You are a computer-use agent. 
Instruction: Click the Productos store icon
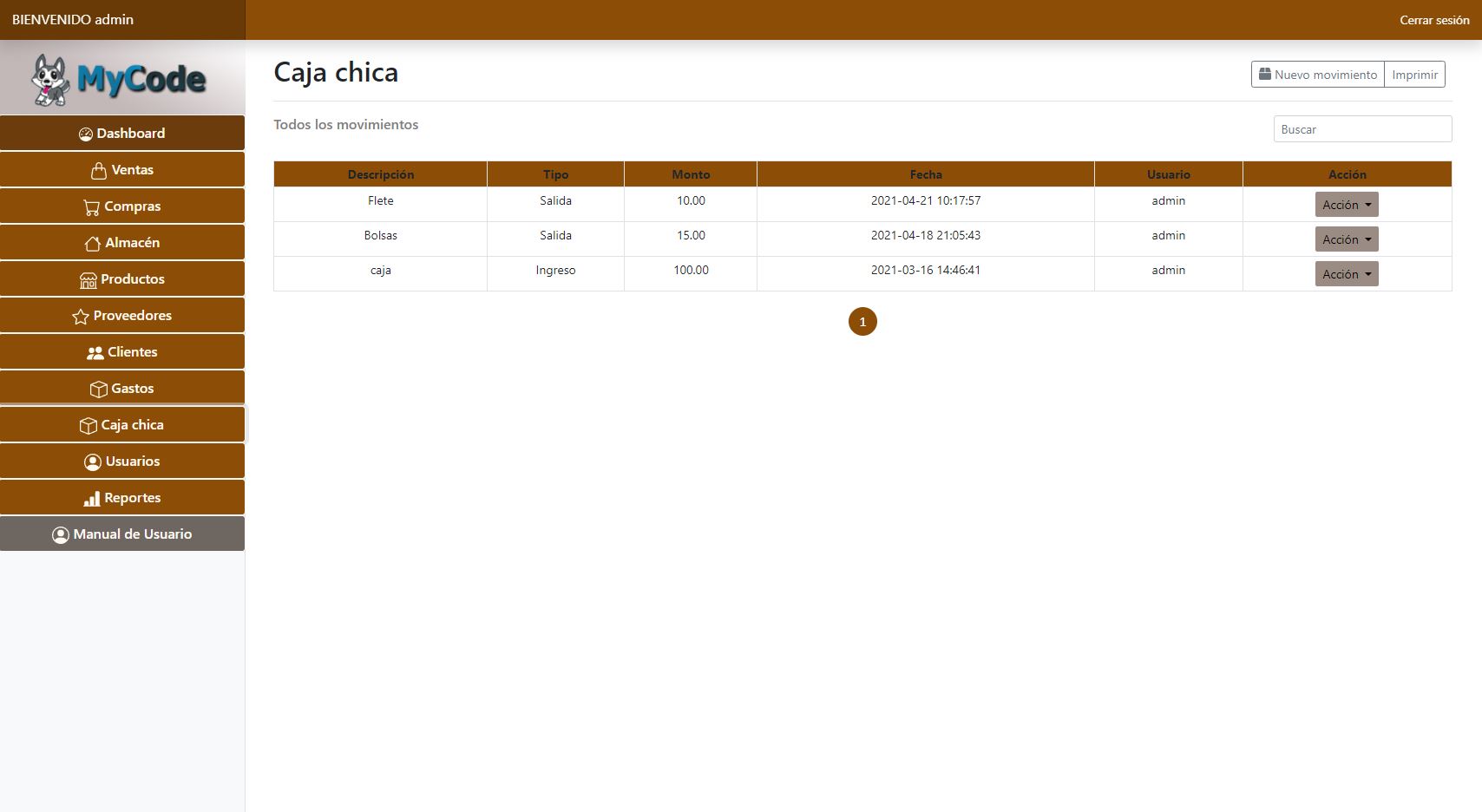tap(89, 280)
